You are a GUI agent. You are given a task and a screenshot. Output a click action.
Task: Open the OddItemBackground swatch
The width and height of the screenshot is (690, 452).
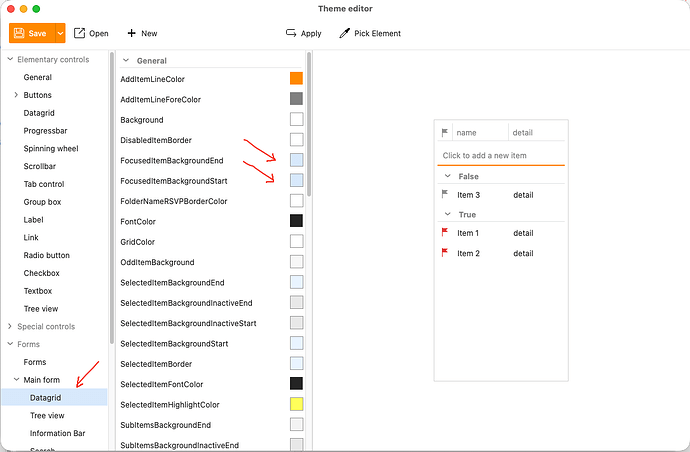296,261
